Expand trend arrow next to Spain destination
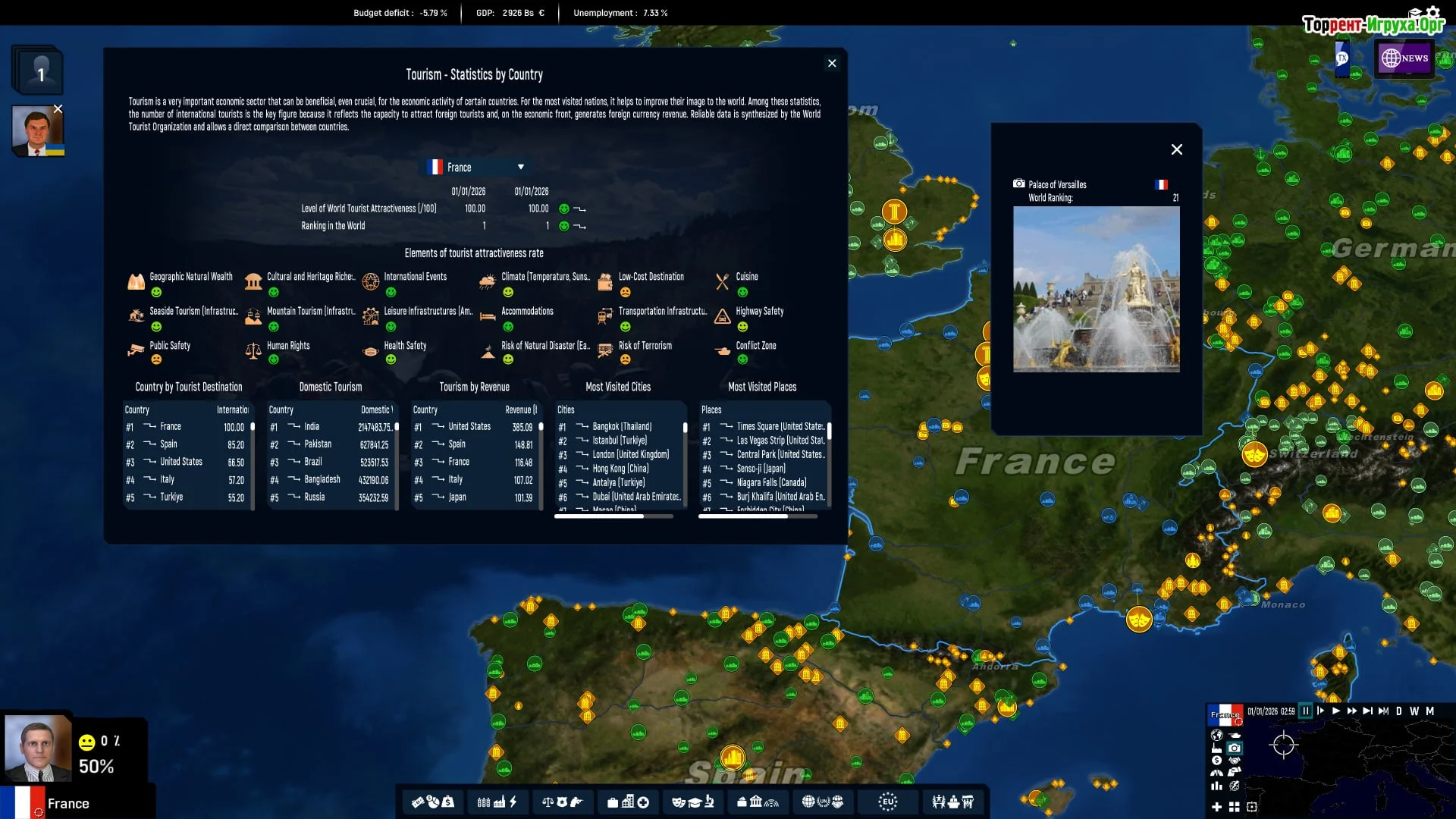 coord(149,444)
